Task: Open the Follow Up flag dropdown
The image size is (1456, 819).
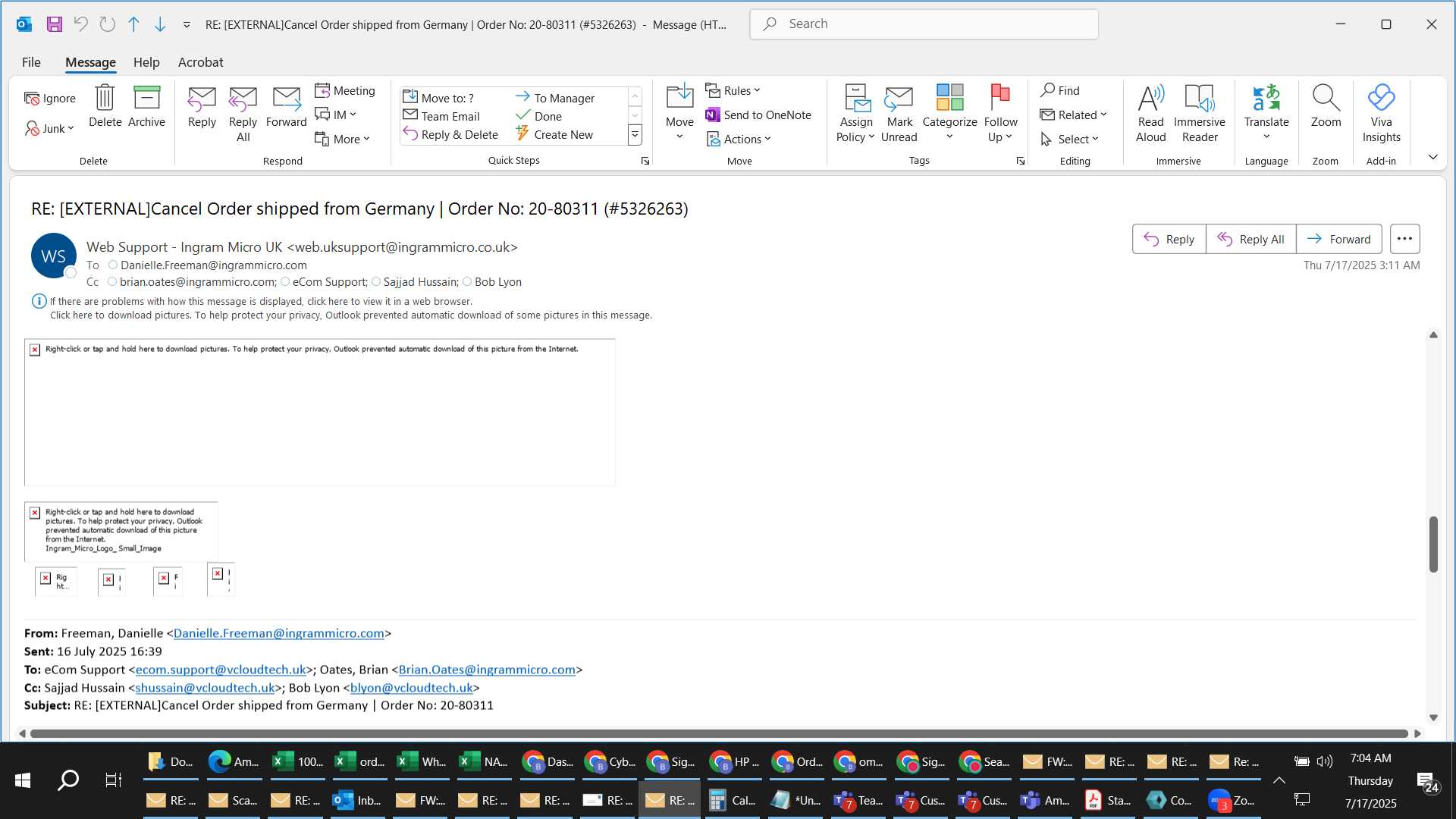Action: pyautogui.click(x=1000, y=114)
